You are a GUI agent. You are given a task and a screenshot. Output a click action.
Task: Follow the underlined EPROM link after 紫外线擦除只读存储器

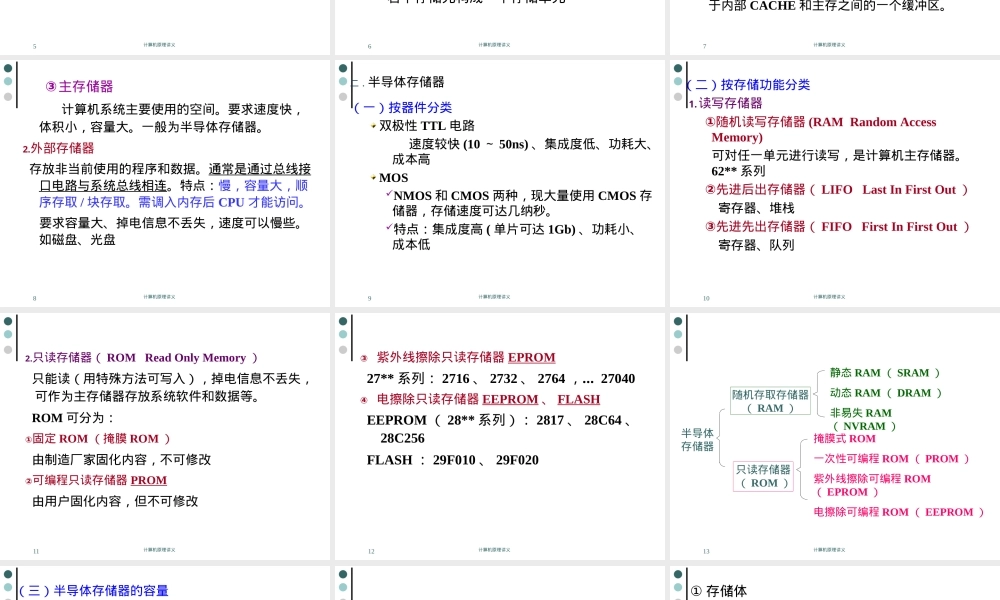[531, 357]
